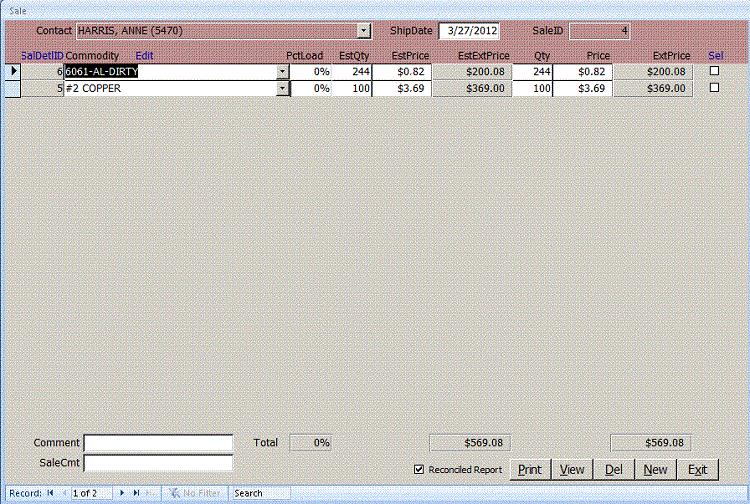Uncheck the Reconciled Report checkbox
The height and width of the screenshot is (504, 750).
coord(419,470)
